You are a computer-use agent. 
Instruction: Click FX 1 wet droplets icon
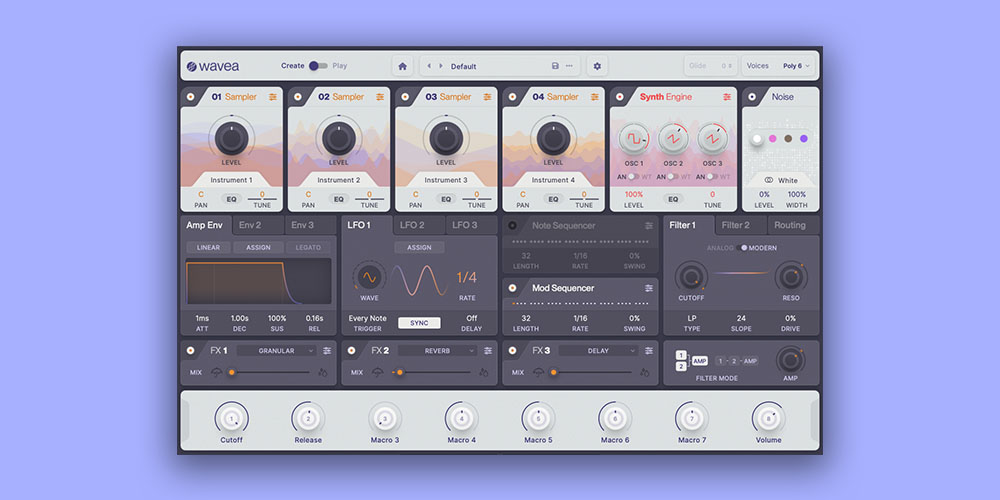tap(323, 372)
